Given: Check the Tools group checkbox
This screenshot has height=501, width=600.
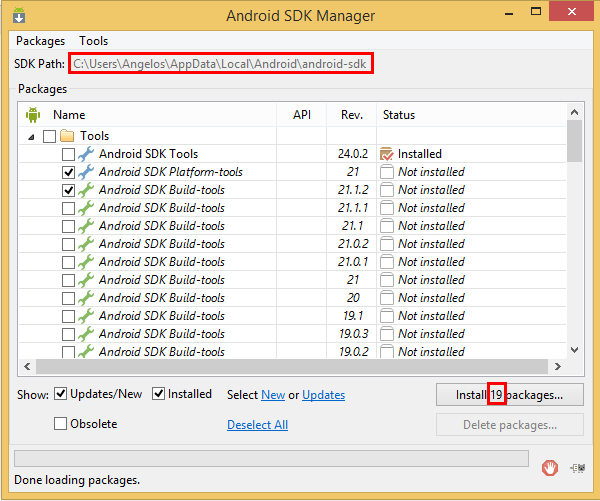Looking at the screenshot, I should coord(49,136).
